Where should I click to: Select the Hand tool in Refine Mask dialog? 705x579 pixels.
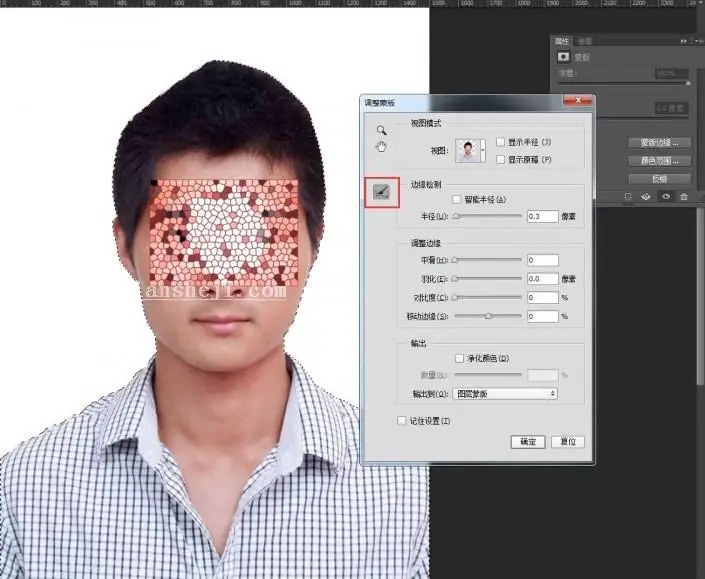[x=381, y=147]
